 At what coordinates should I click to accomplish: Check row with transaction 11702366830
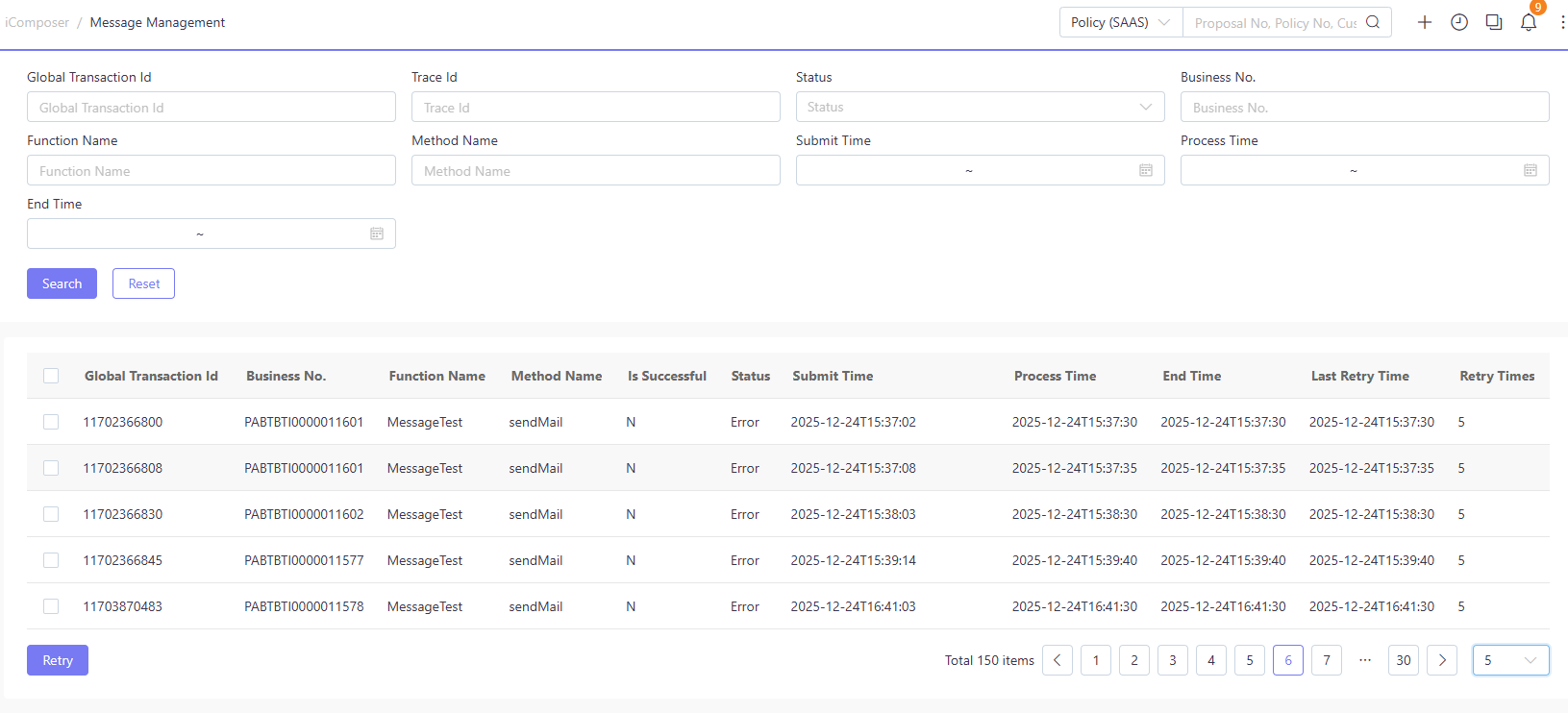[x=51, y=514]
